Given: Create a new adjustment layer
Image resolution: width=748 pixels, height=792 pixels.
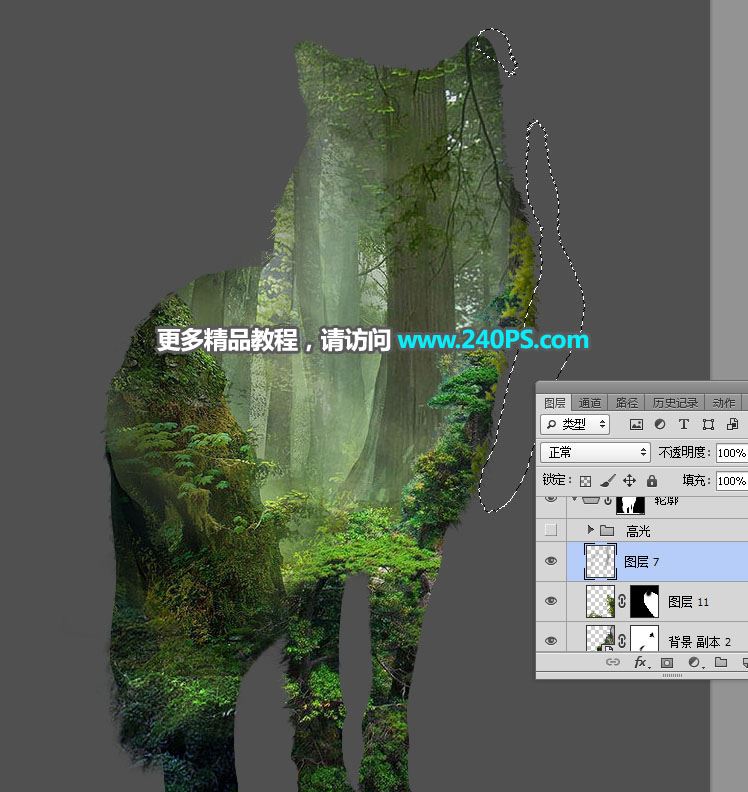Looking at the screenshot, I should pos(694,662).
